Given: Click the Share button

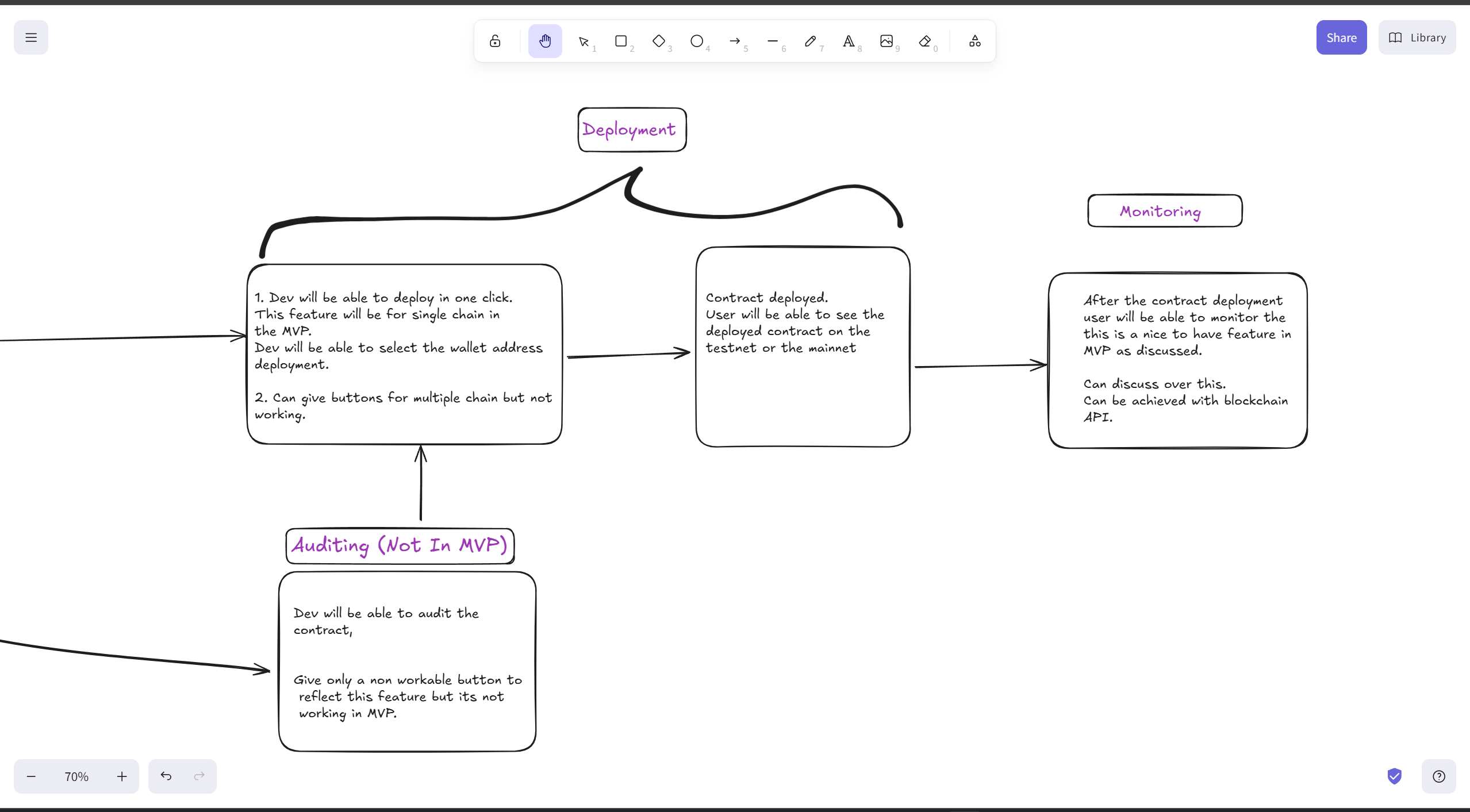Looking at the screenshot, I should tap(1341, 37).
